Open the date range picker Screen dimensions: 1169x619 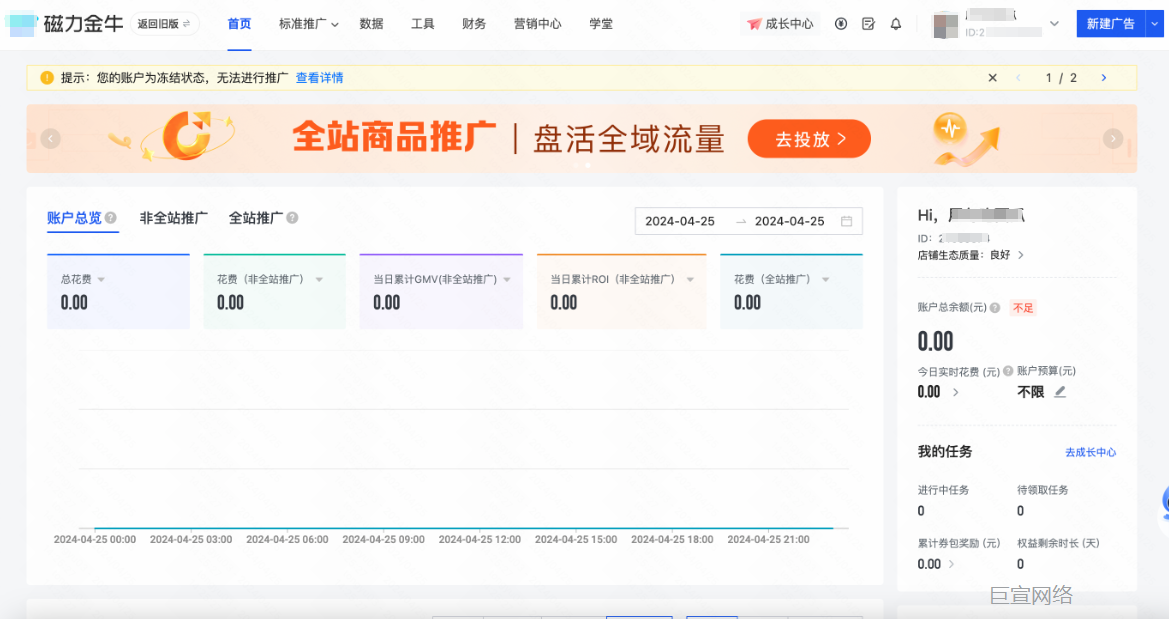[x=748, y=221]
